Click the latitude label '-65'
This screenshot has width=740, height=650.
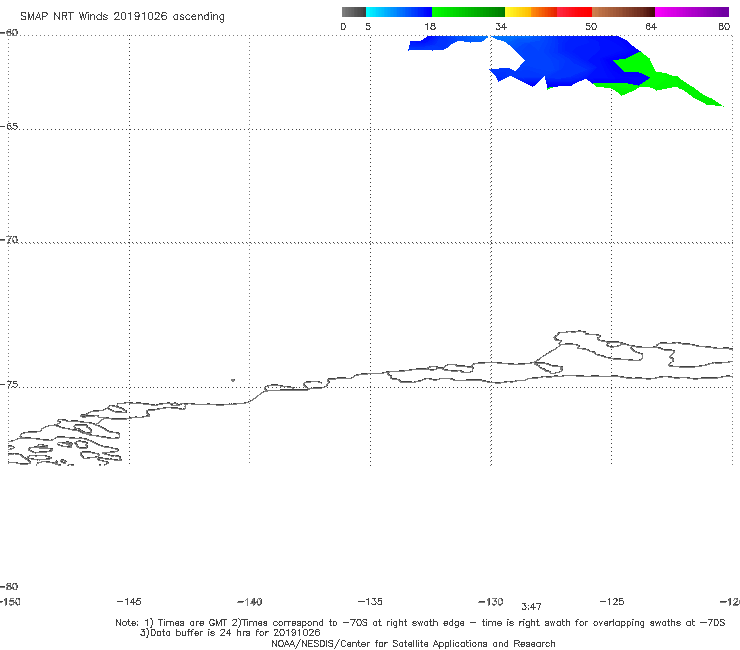point(9,126)
